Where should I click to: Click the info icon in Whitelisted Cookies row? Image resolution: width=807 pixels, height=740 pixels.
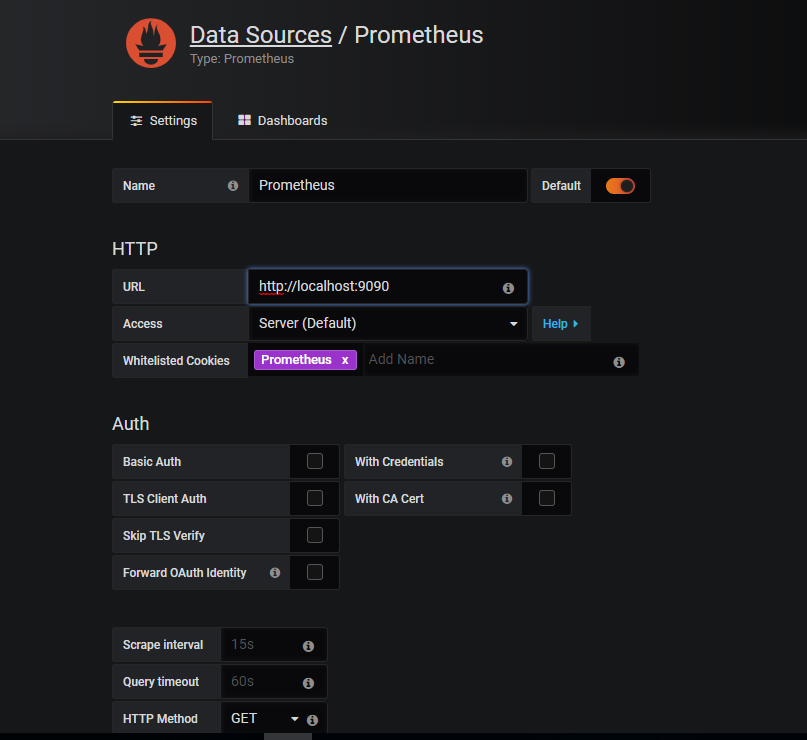(619, 362)
